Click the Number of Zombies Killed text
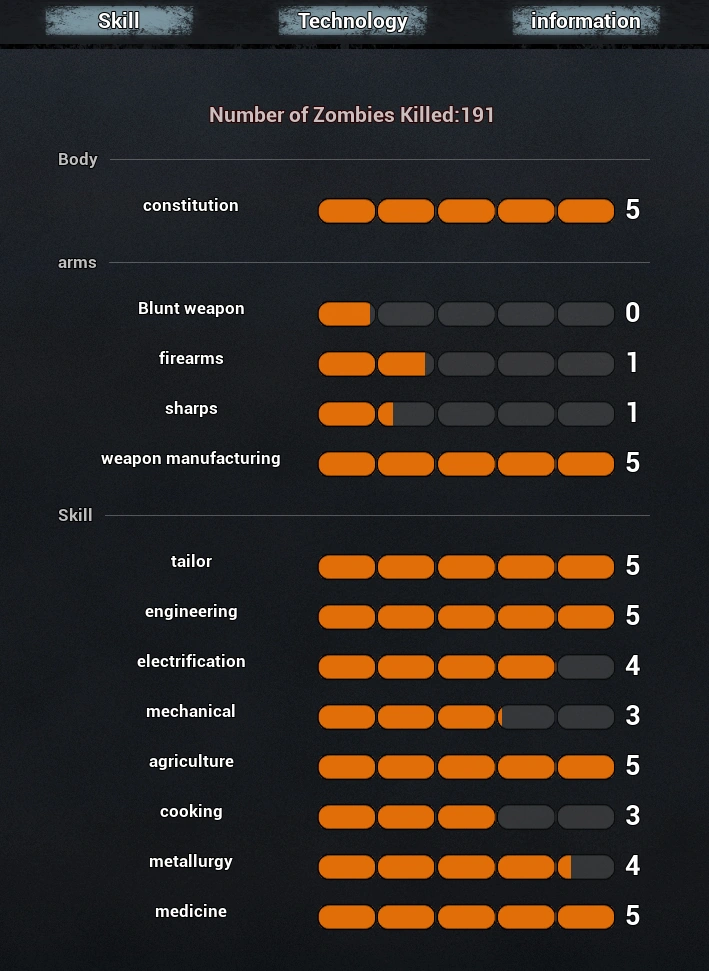The width and height of the screenshot is (709, 971). tap(352, 115)
